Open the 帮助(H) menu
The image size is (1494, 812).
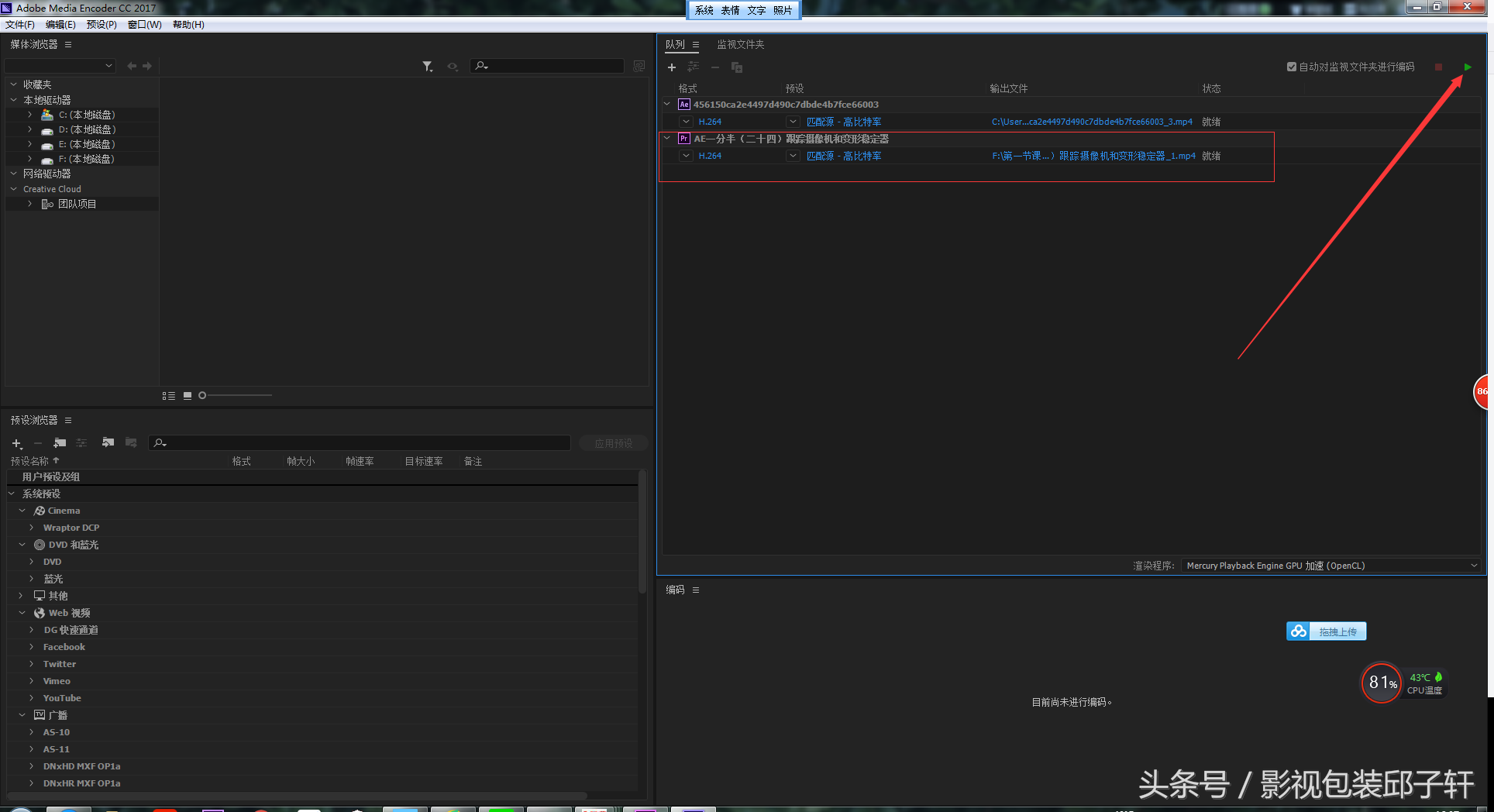pos(188,25)
